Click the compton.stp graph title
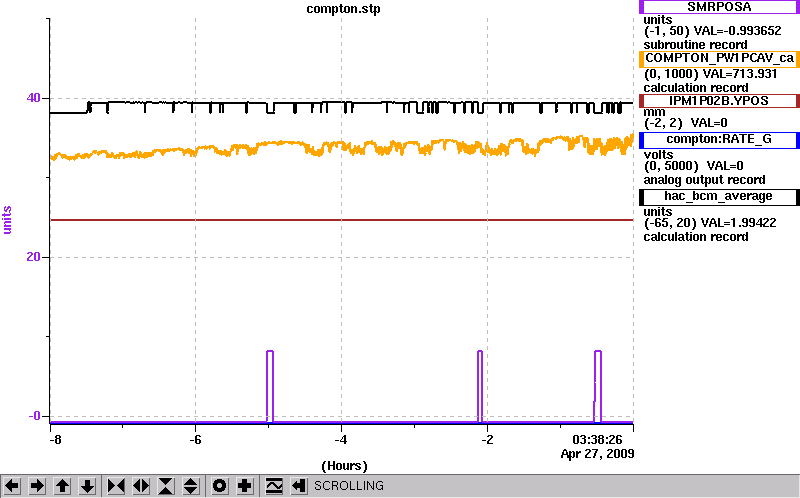Screen dimensions: 800x498 343,9
